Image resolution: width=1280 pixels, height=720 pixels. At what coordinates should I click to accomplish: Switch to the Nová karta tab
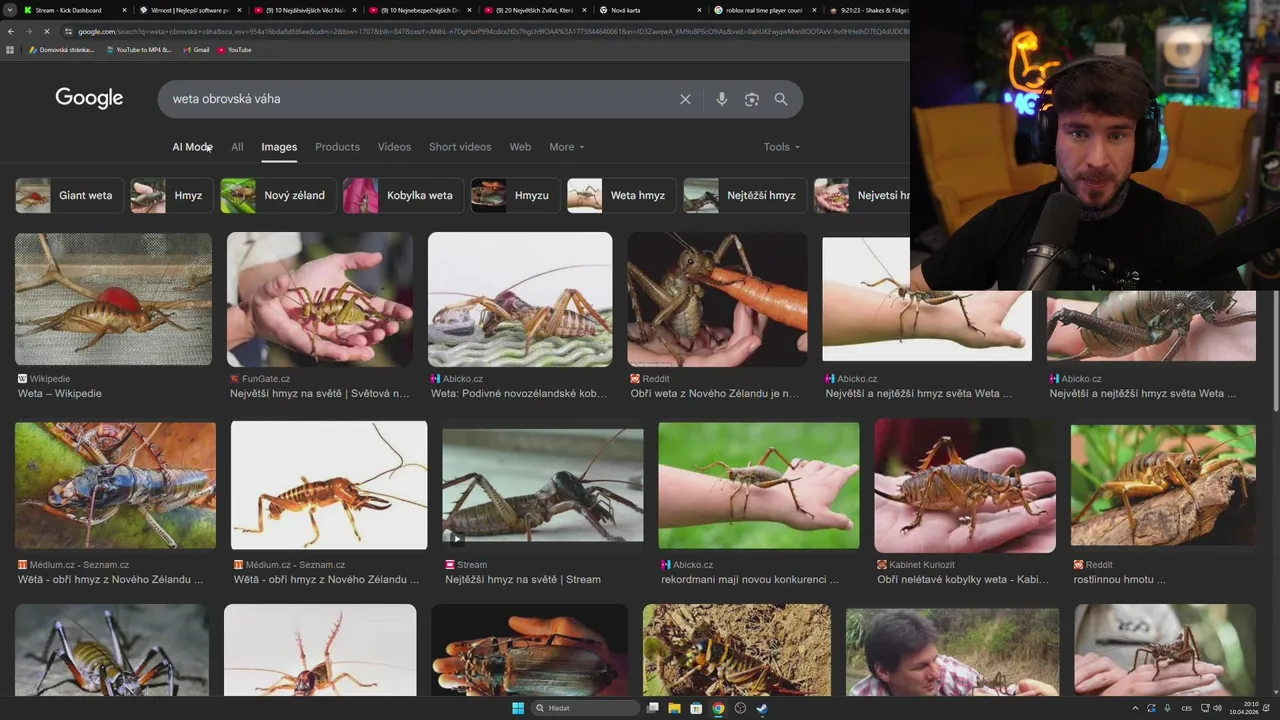pyautogui.click(x=650, y=10)
